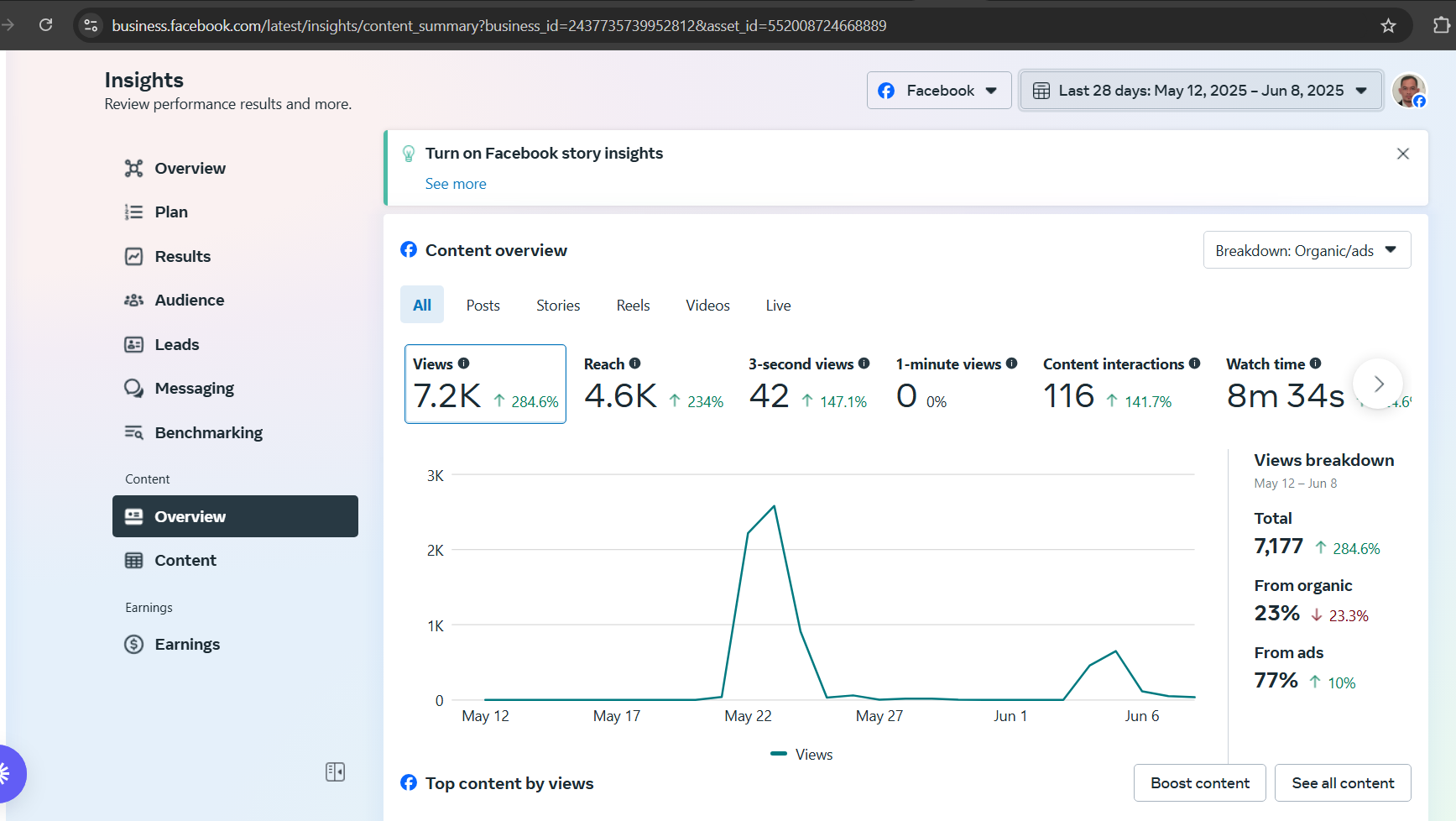Click the Watch time info icon
This screenshot has height=821, width=1456.
1315,363
